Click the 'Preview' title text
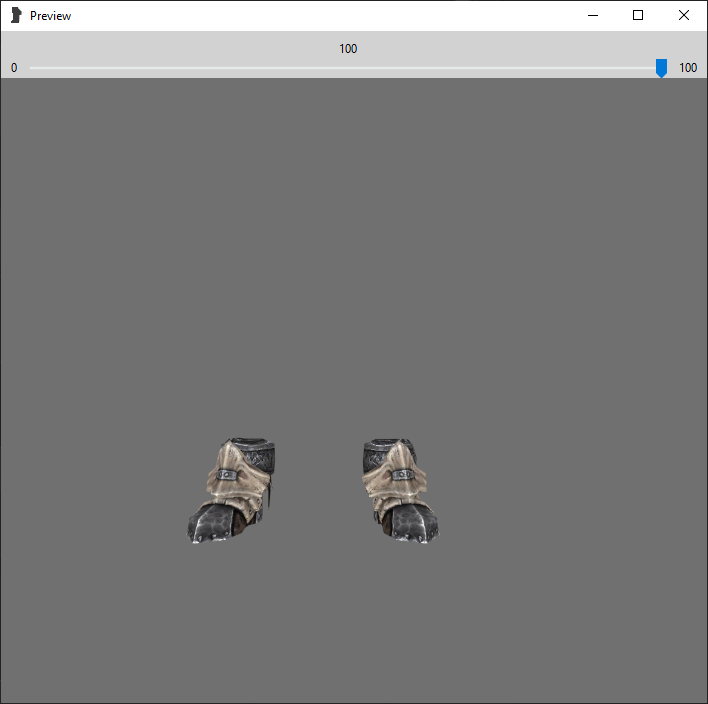 tap(51, 16)
